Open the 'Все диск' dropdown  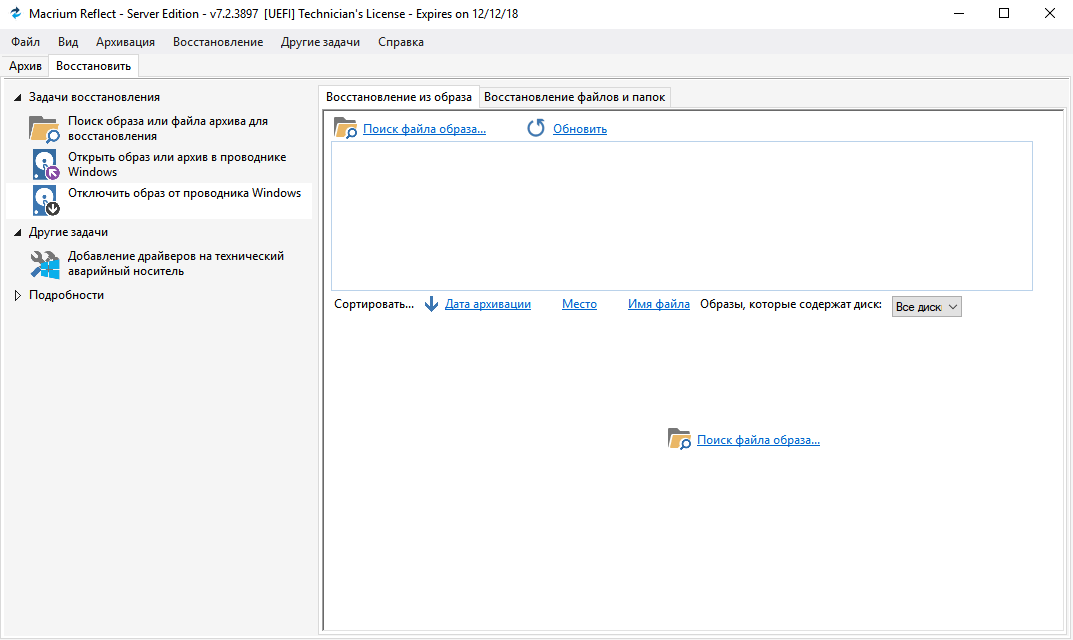(x=926, y=307)
